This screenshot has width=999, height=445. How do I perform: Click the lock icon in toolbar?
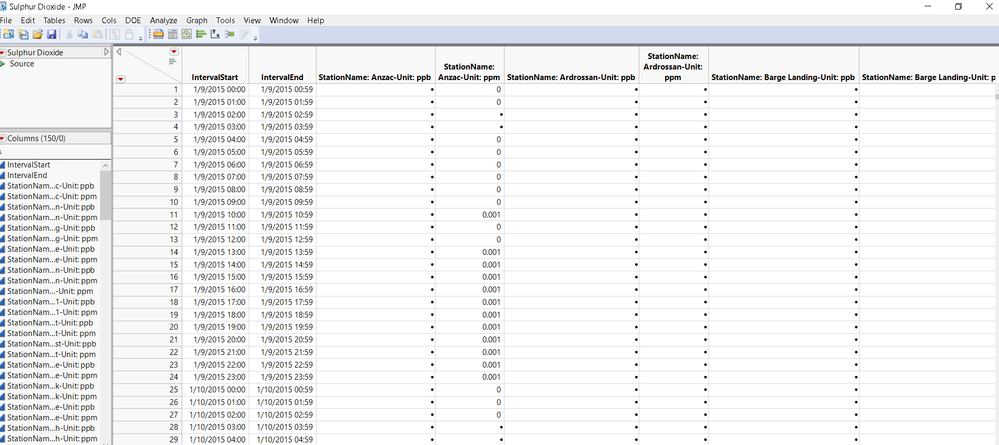pos(129,34)
